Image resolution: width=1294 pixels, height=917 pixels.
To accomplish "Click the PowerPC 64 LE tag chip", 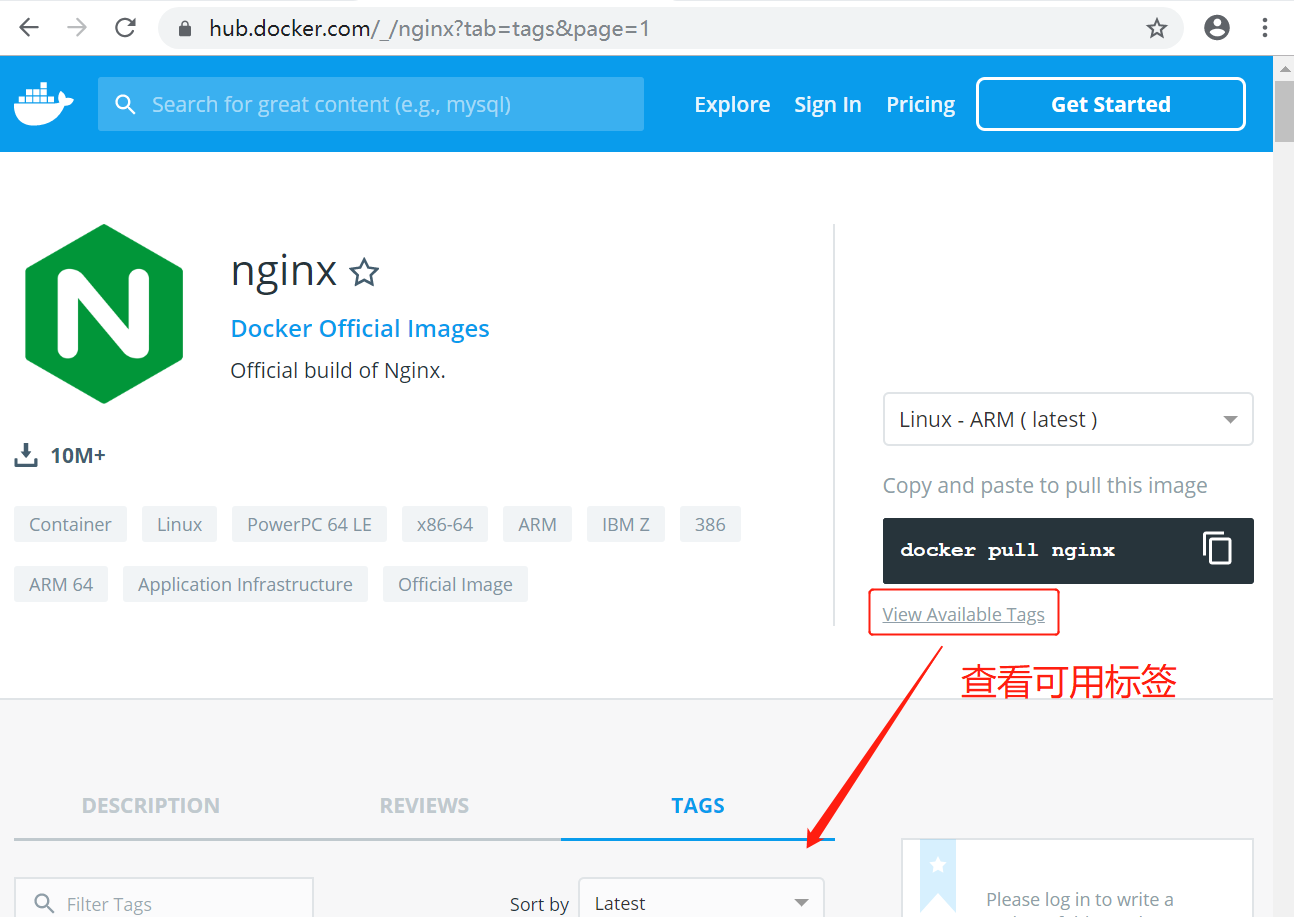I will pyautogui.click(x=310, y=524).
